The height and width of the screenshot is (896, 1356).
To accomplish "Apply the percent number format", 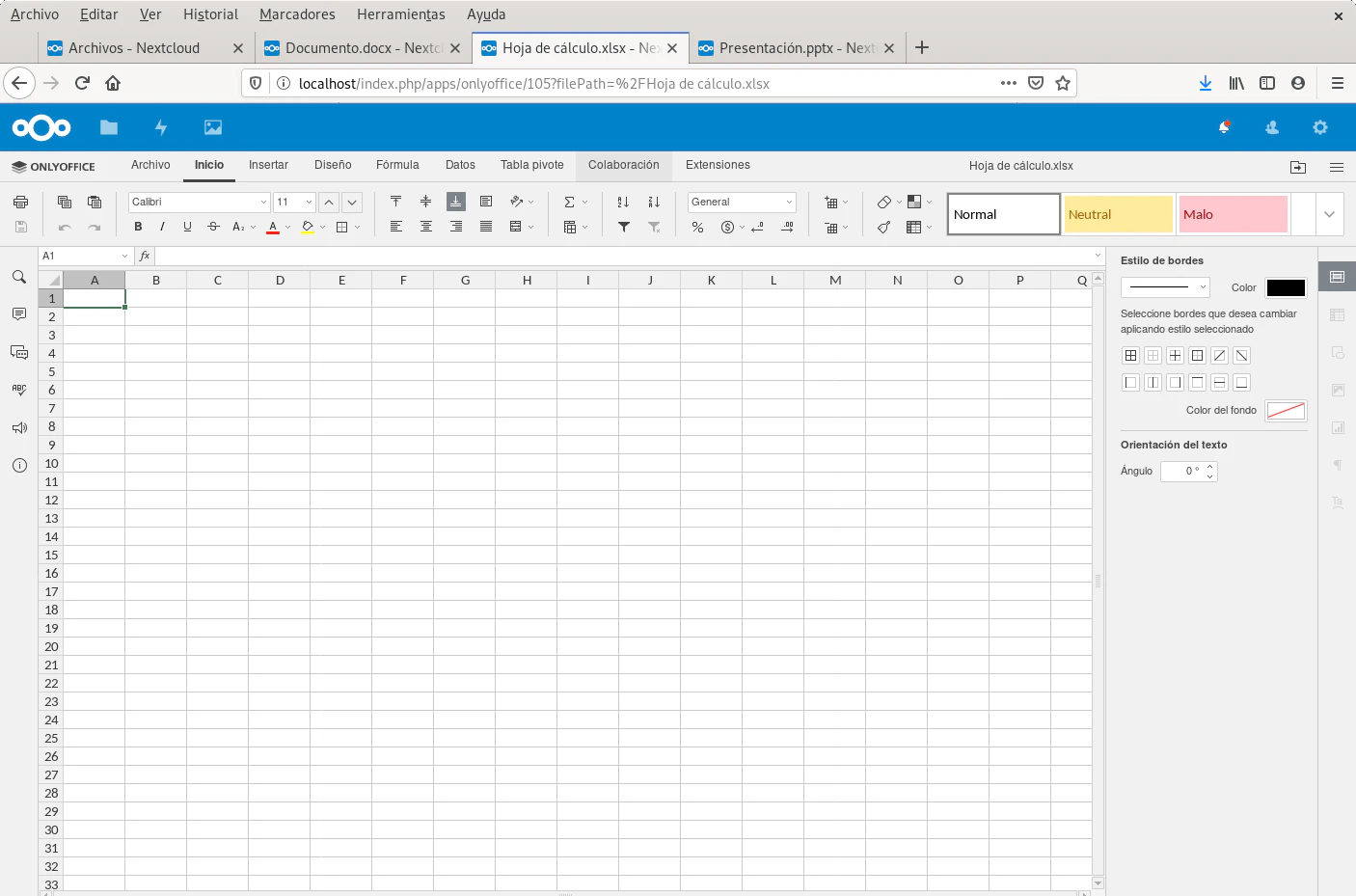I will (697, 228).
